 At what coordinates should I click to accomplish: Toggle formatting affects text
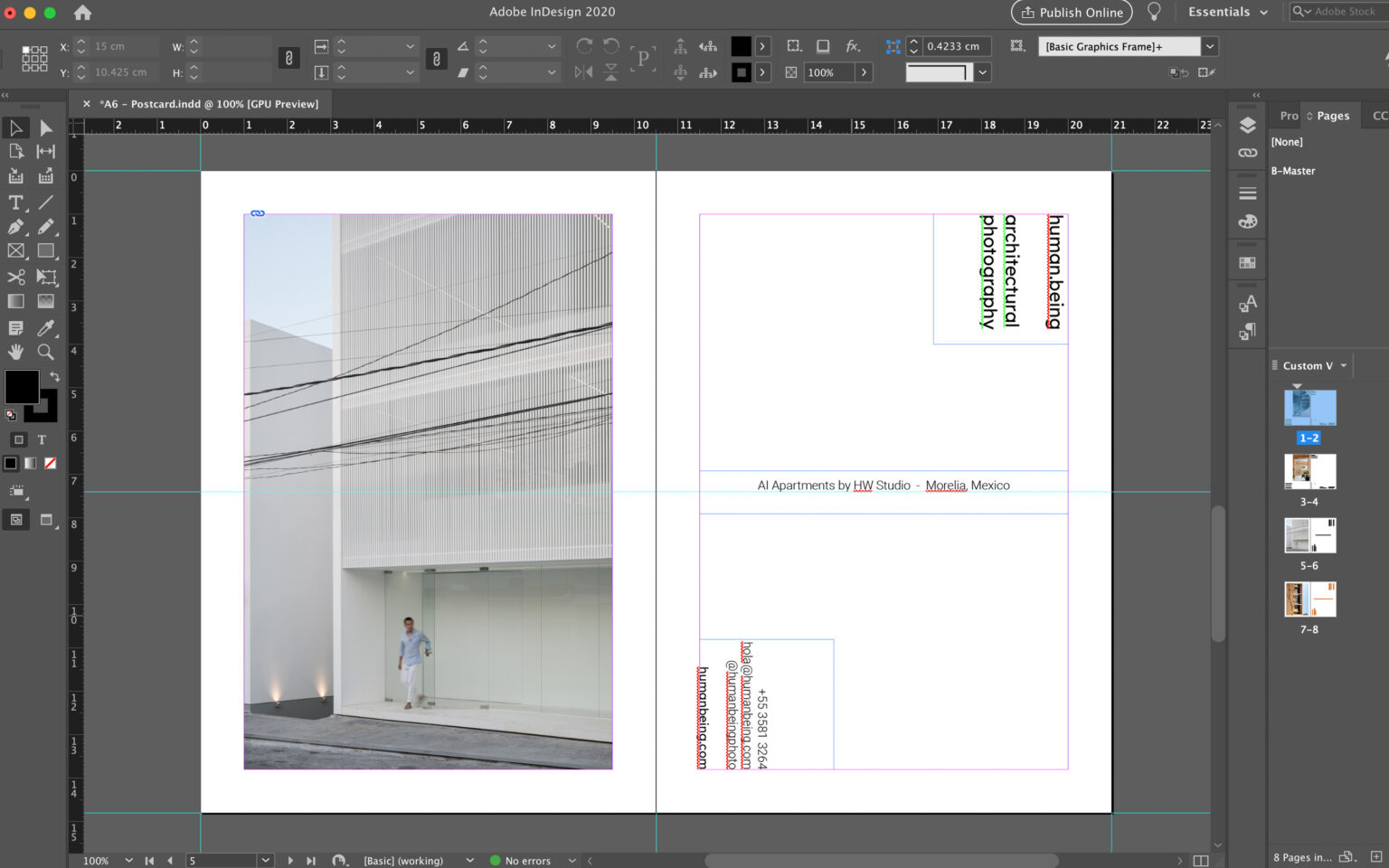42,439
